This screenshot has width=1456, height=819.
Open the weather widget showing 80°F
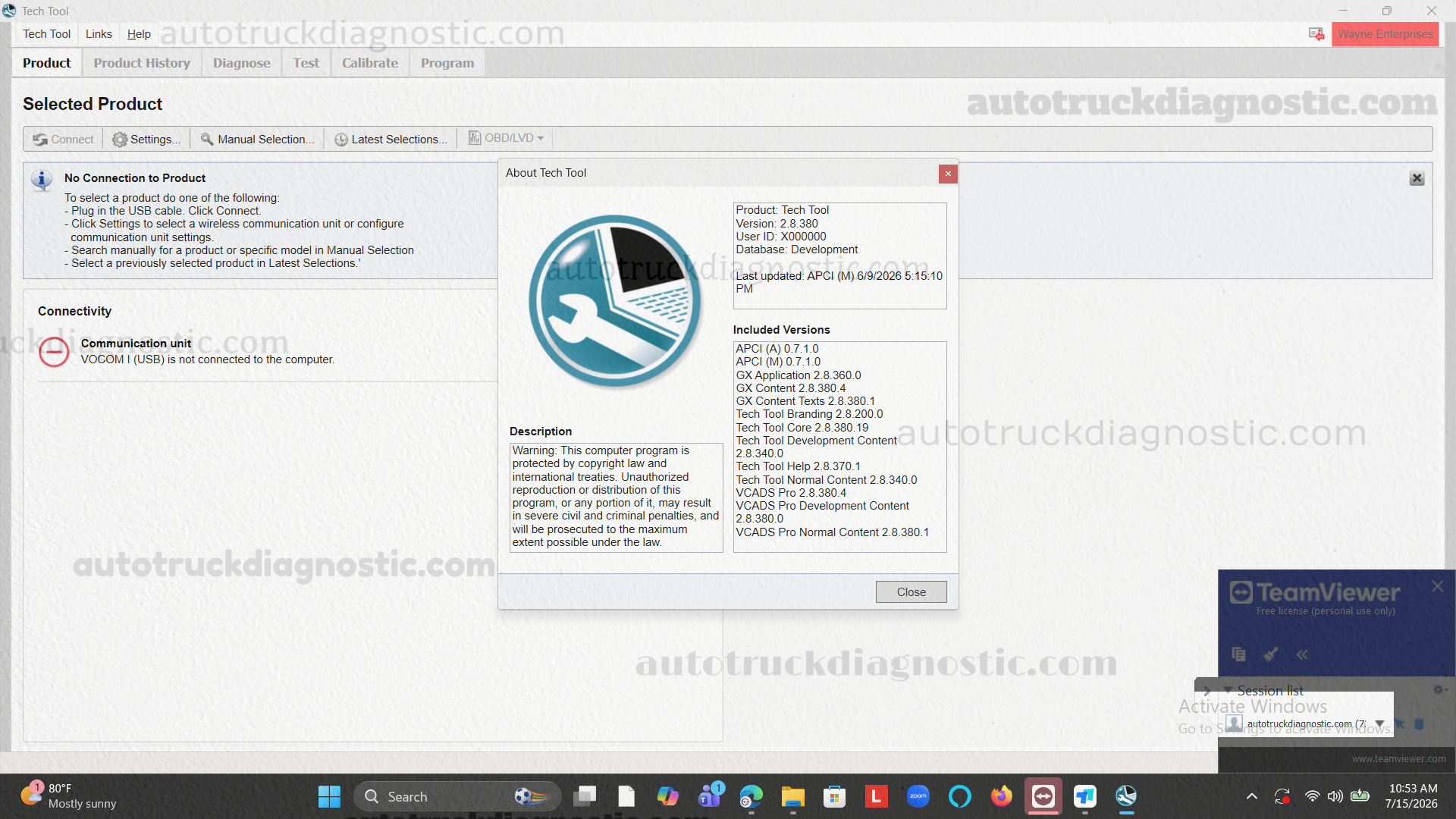(68, 796)
